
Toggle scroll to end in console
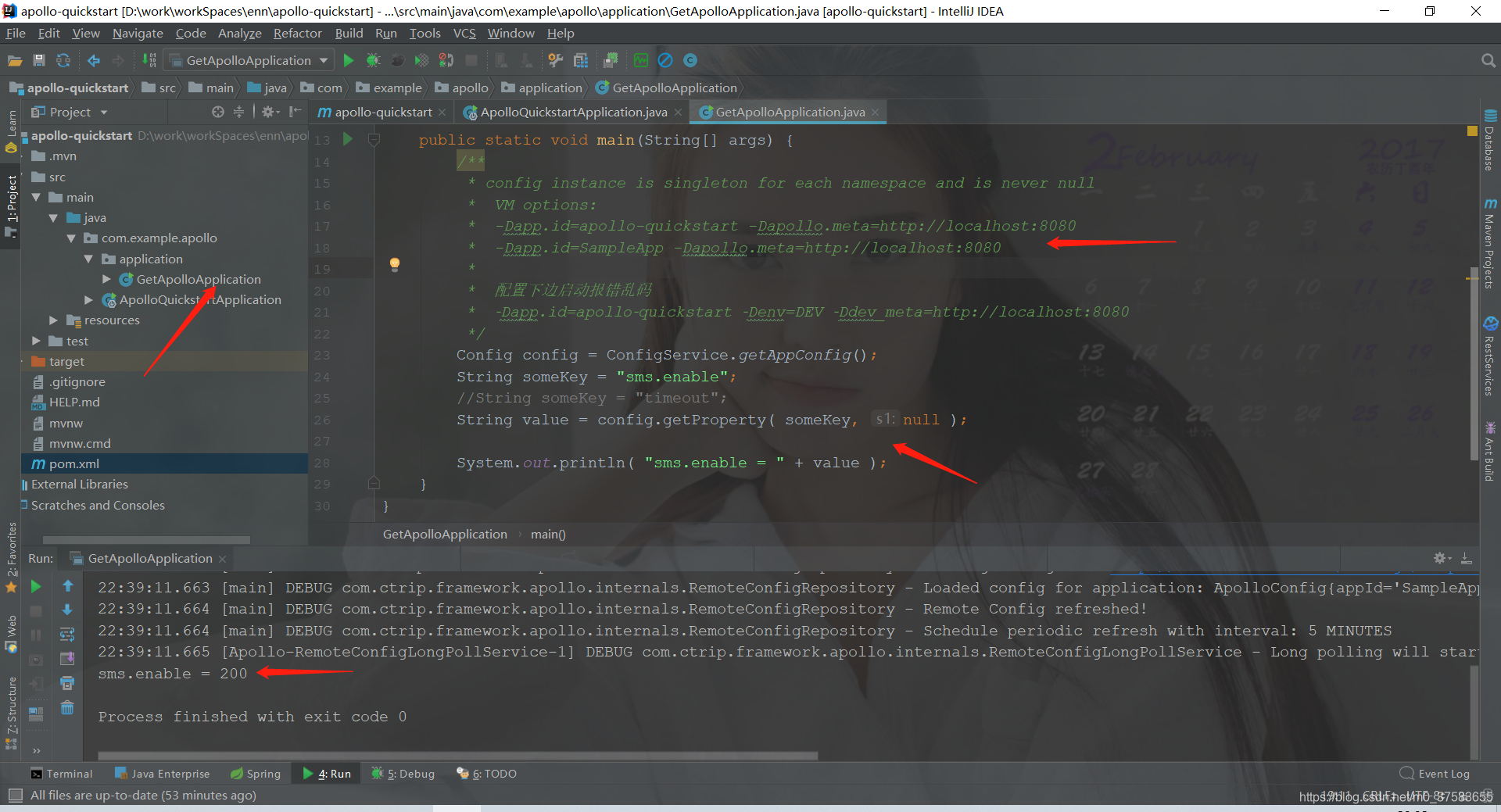[x=67, y=658]
